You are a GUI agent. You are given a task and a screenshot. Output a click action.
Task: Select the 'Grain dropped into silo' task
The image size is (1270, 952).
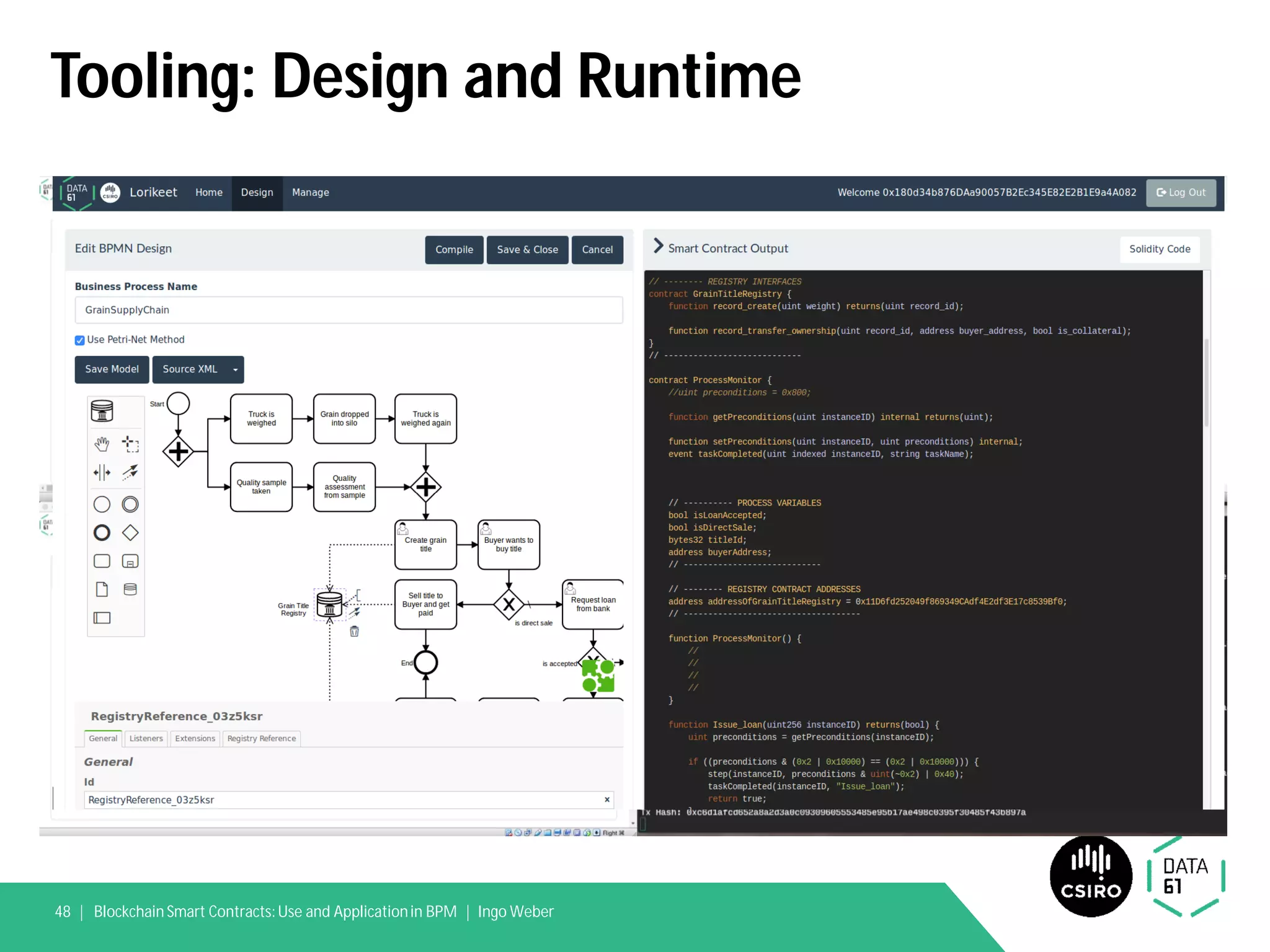345,419
